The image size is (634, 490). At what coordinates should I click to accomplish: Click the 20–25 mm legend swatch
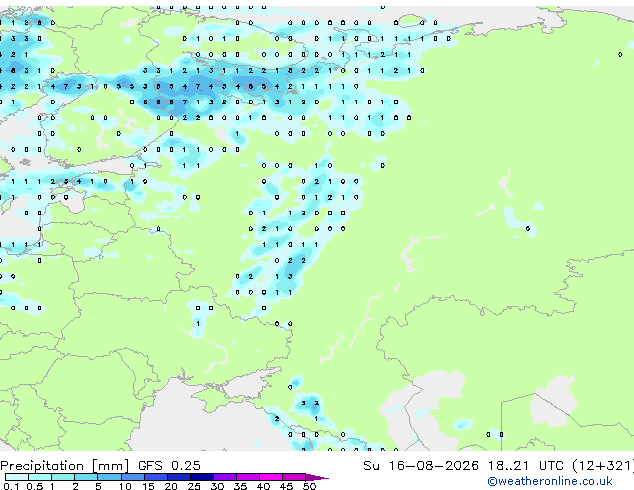pyautogui.click(x=178, y=477)
